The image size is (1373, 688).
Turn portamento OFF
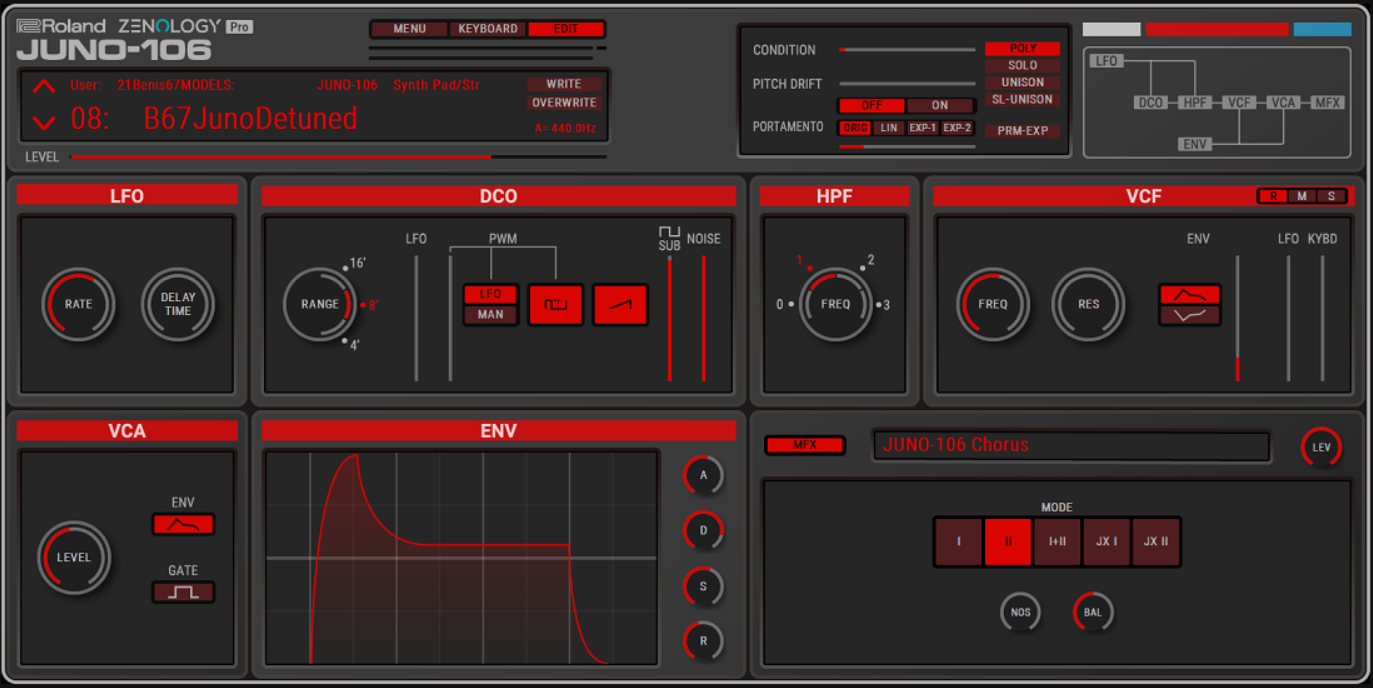coord(872,105)
